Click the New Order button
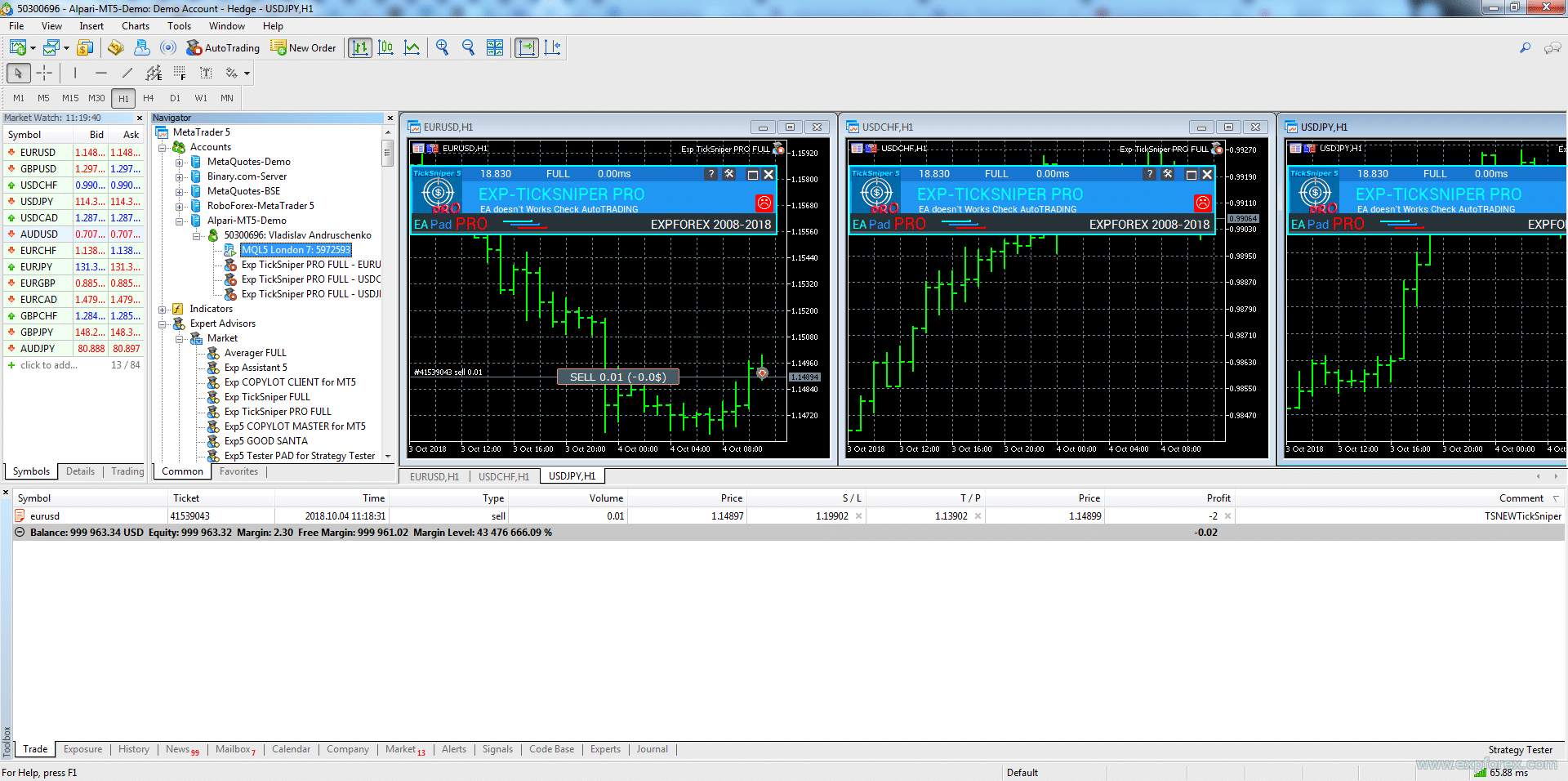Screen dimensions: 1568x781 (x=304, y=47)
